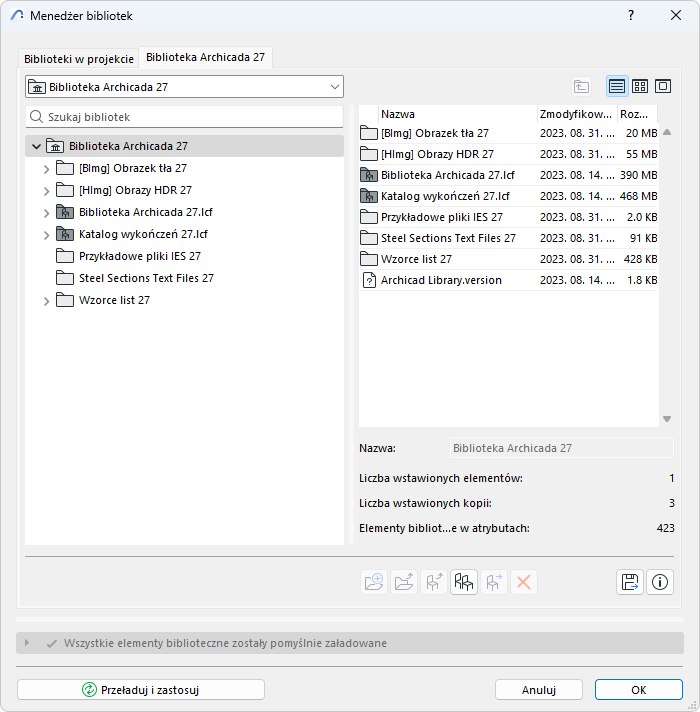Select Steel Sections Text Files 27 in tree
The image size is (700, 712).
tap(146, 278)
